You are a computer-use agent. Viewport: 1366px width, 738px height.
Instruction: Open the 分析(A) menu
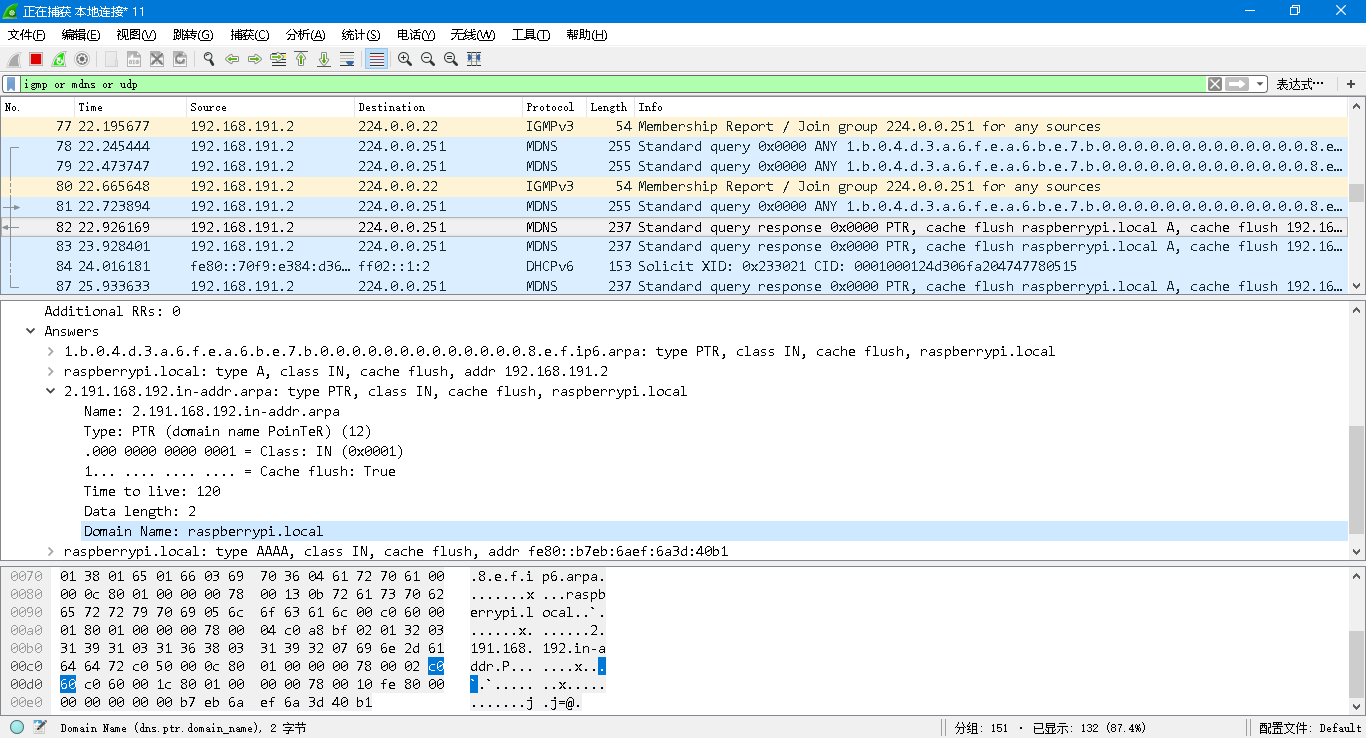pyautogui.click(x=305, y=35)
